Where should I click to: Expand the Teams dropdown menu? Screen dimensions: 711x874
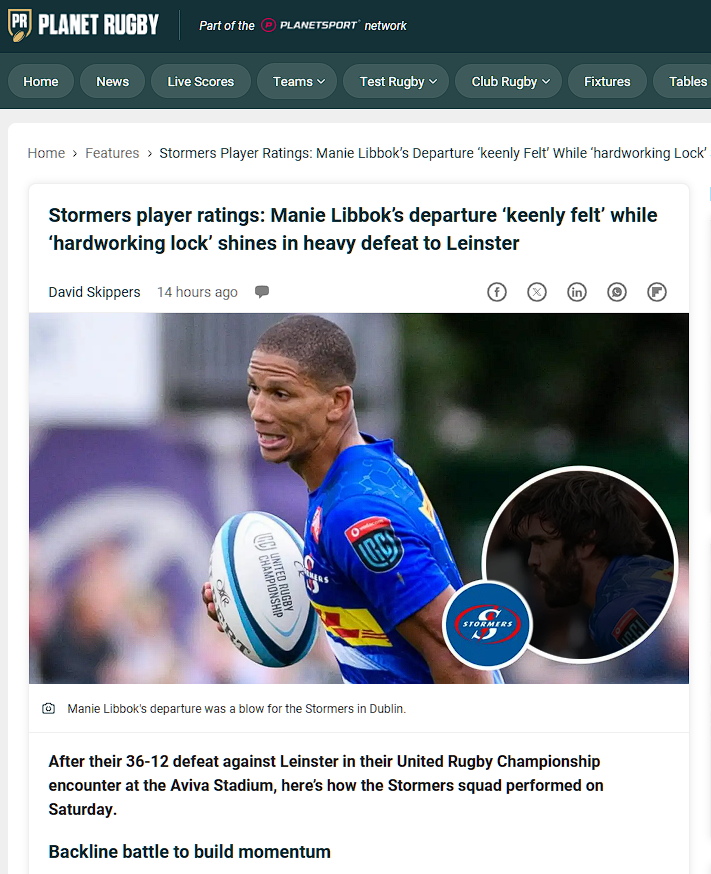(x=297, y=81)
